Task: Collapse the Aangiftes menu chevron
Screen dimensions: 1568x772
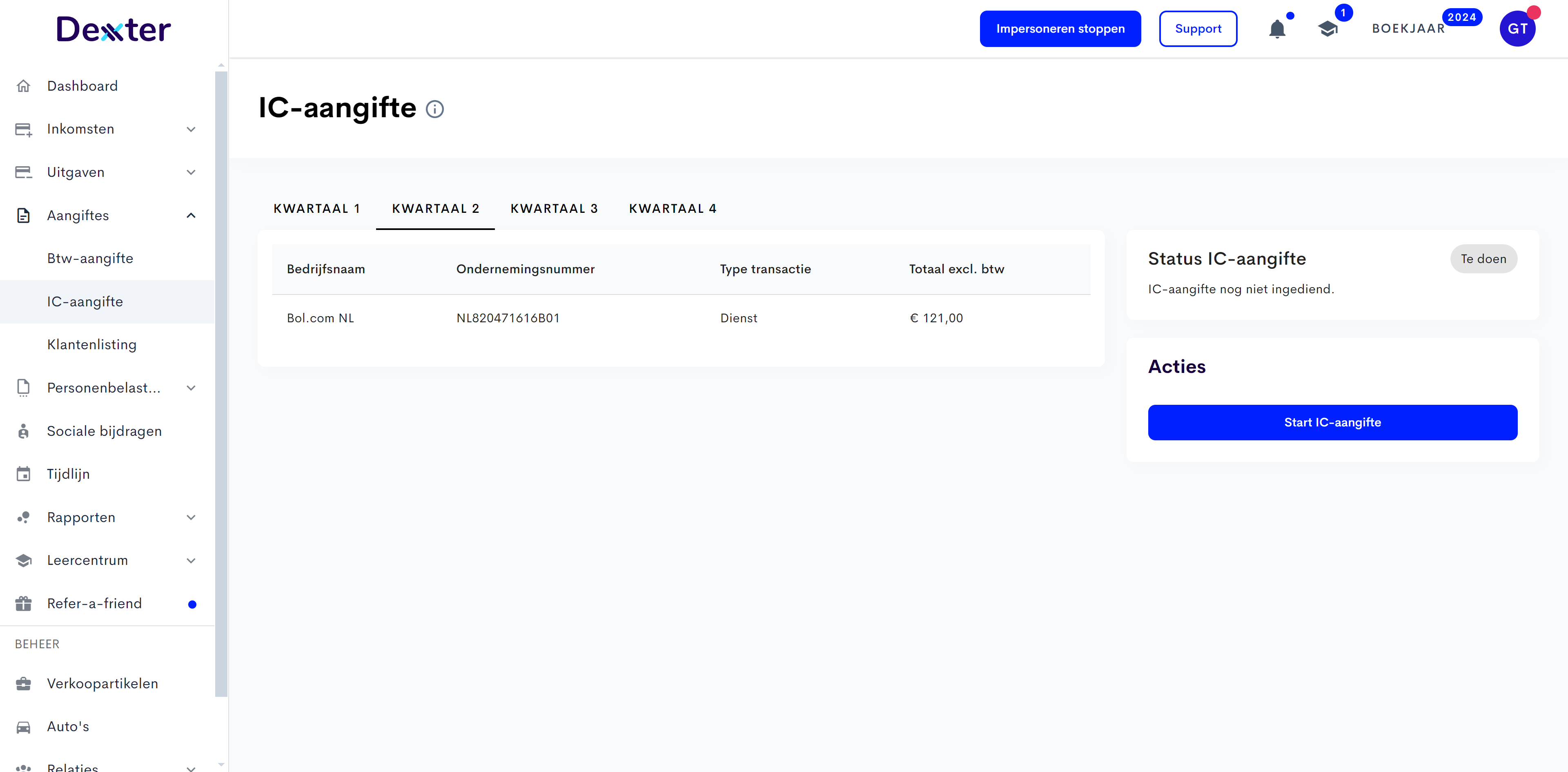Action: (191, 216)
